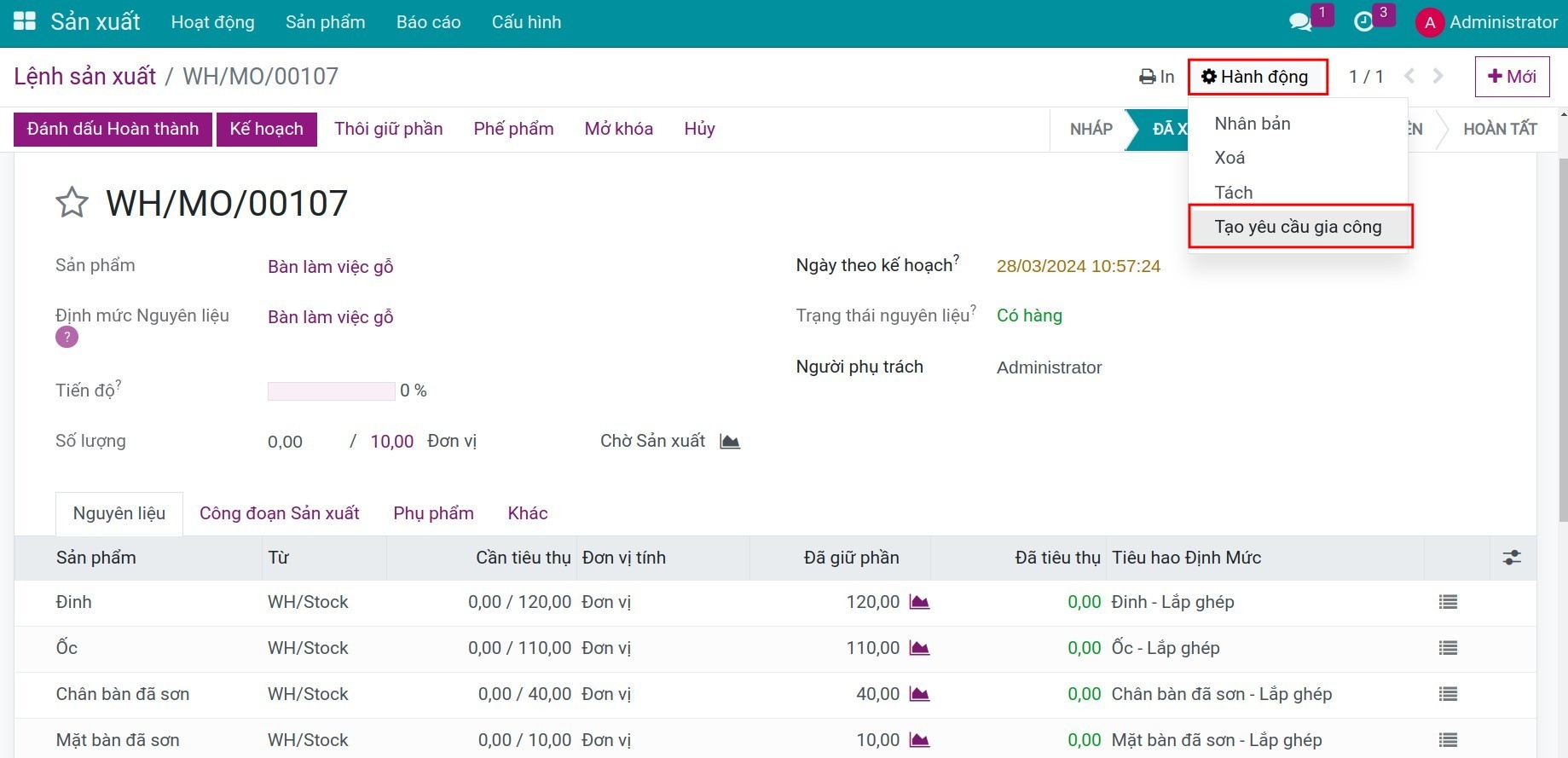Open the apps grid menu icon
This screenshot has width=1568, height=758.
[25, 22]
